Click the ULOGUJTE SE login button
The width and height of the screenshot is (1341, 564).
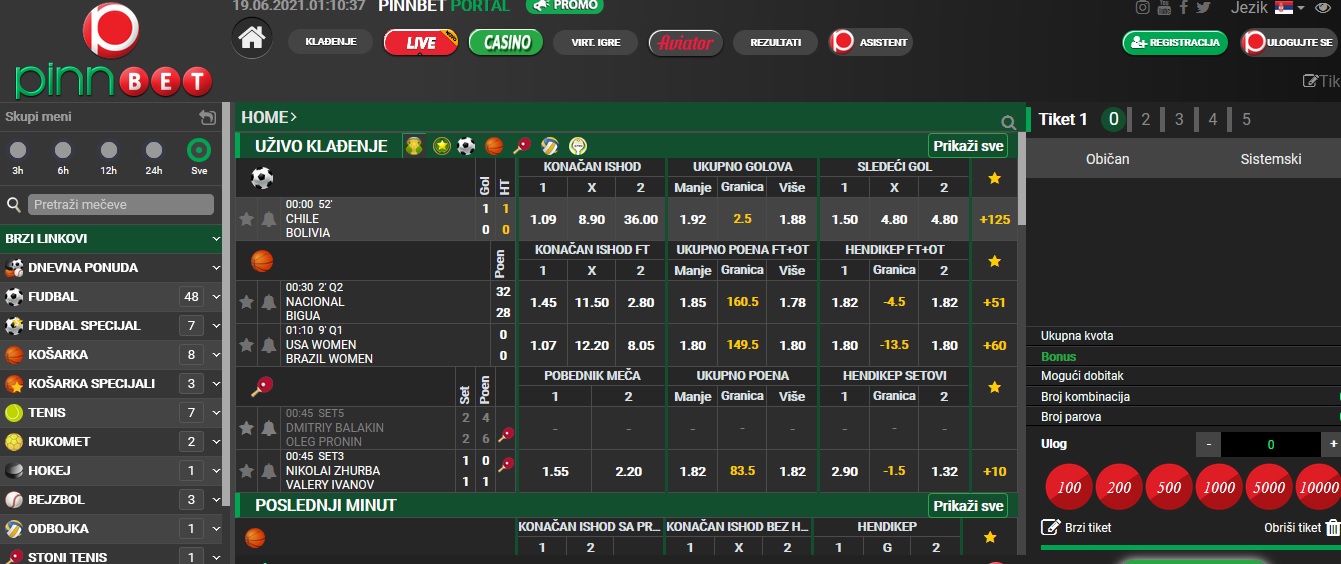[1287, 42]
